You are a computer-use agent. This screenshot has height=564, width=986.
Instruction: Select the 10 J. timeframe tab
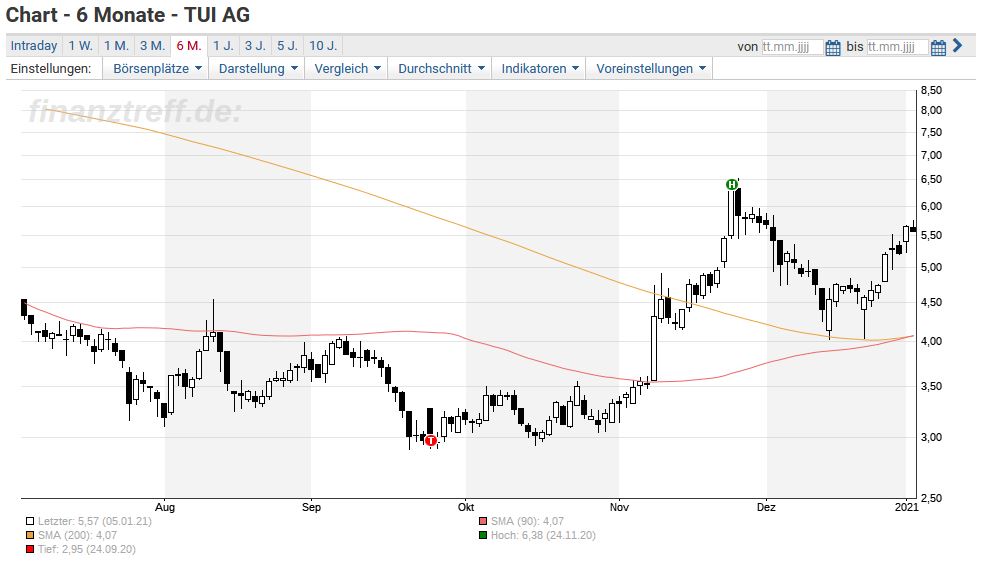point(323,46)
